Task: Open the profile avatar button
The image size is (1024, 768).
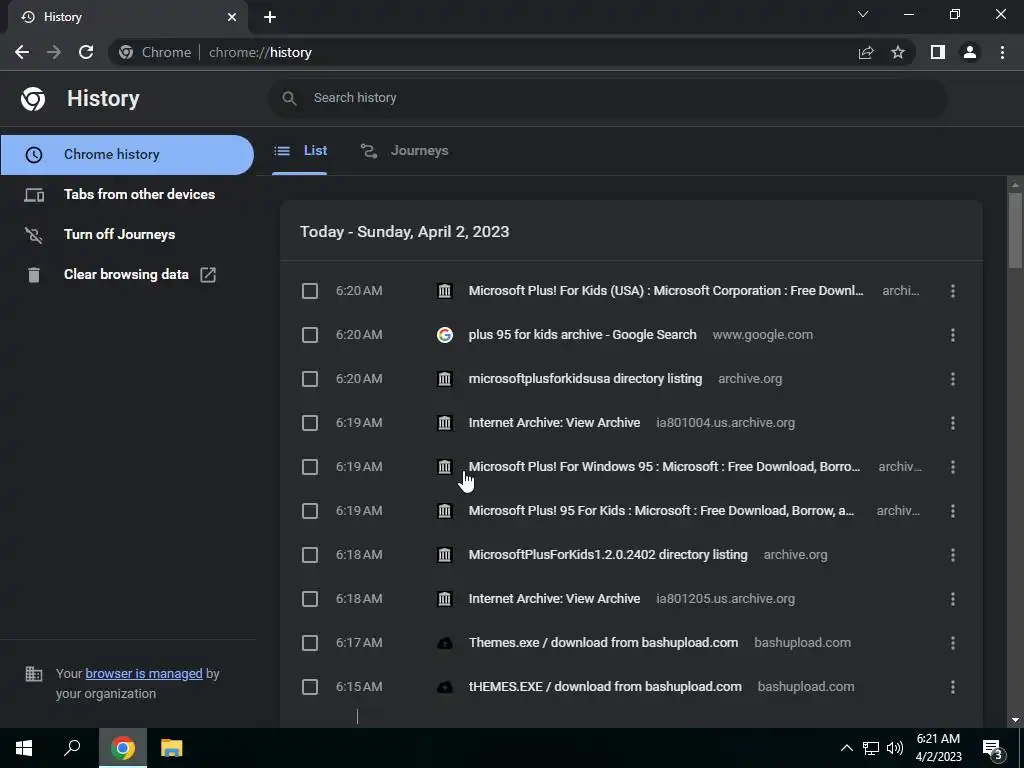Action: 970,52
